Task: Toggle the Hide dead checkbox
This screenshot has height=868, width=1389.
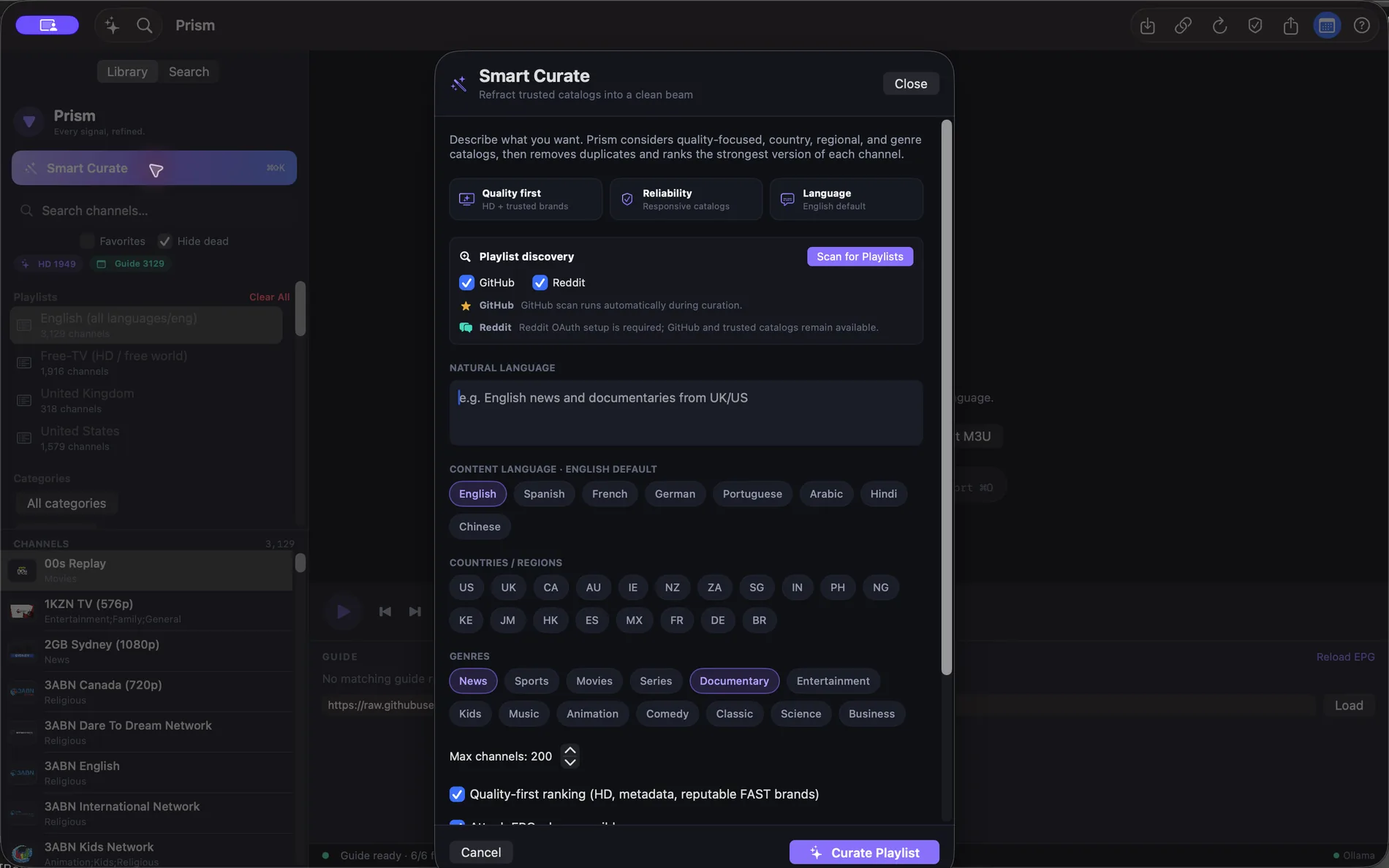Action: 164,241
